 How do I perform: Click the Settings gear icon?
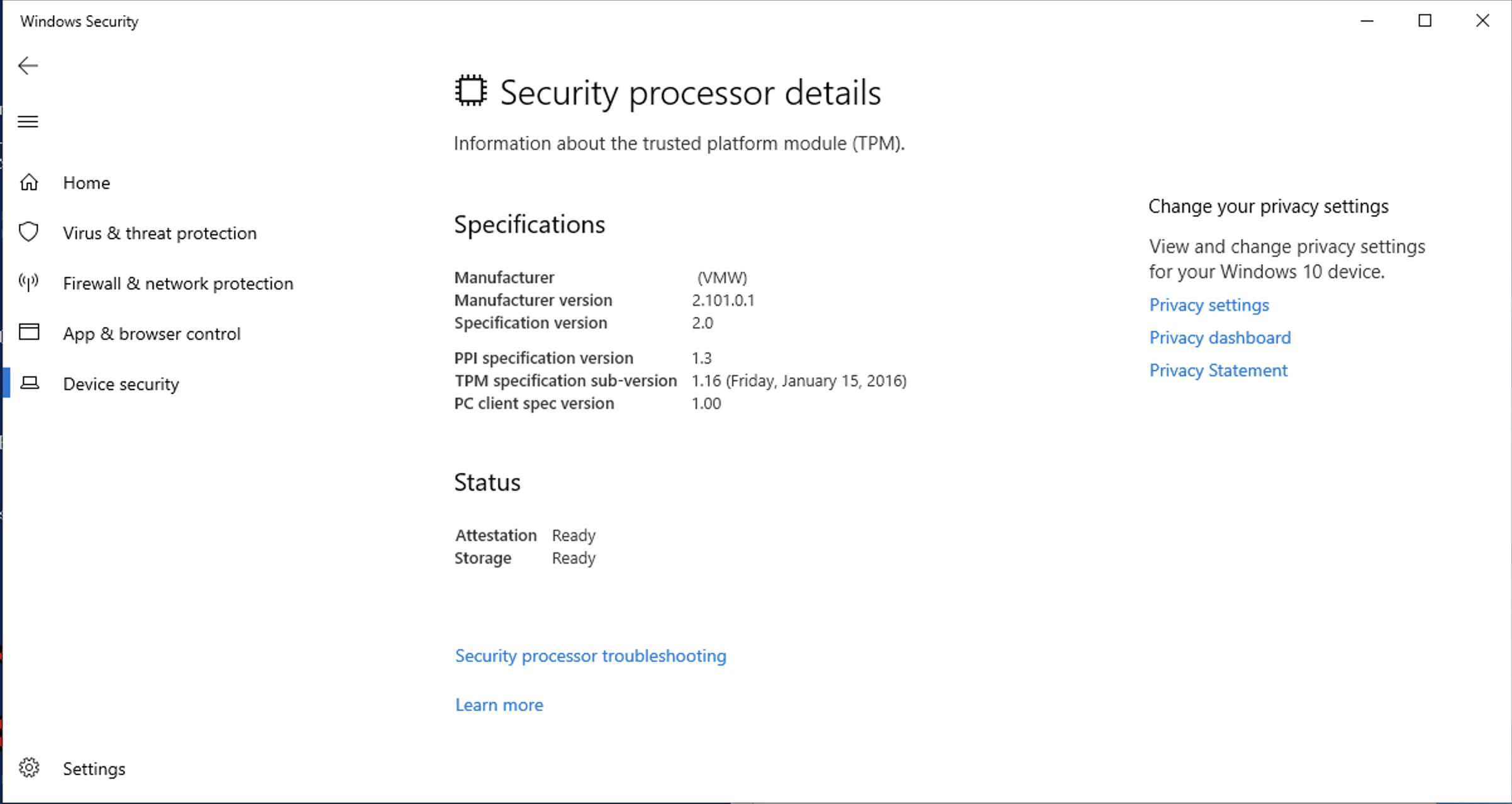pos(29,768)
